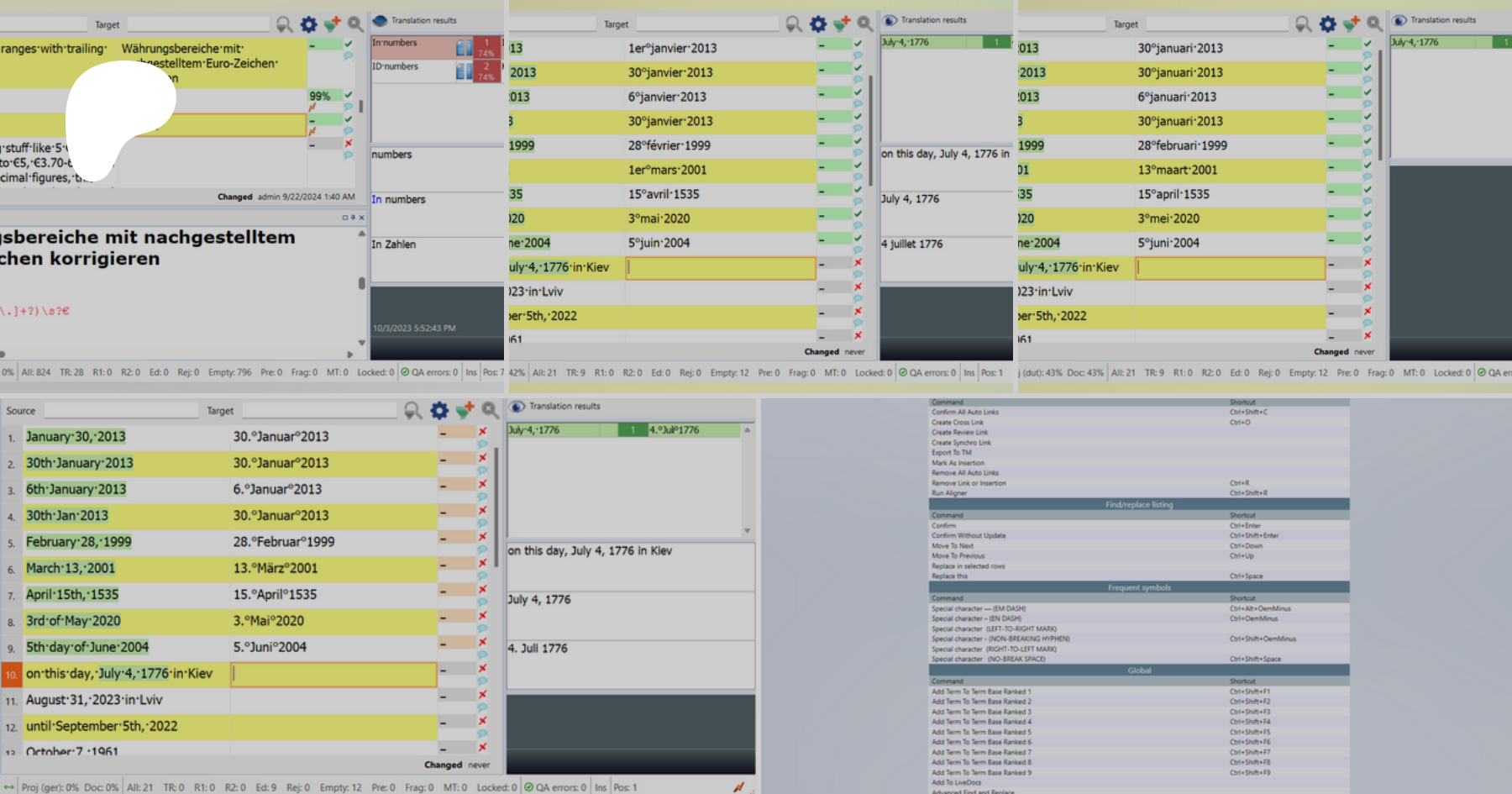Click clear-filter magnifier icon in Dutch dates grid
This screenshot has width=1512, height=794.
point(1374,24)
